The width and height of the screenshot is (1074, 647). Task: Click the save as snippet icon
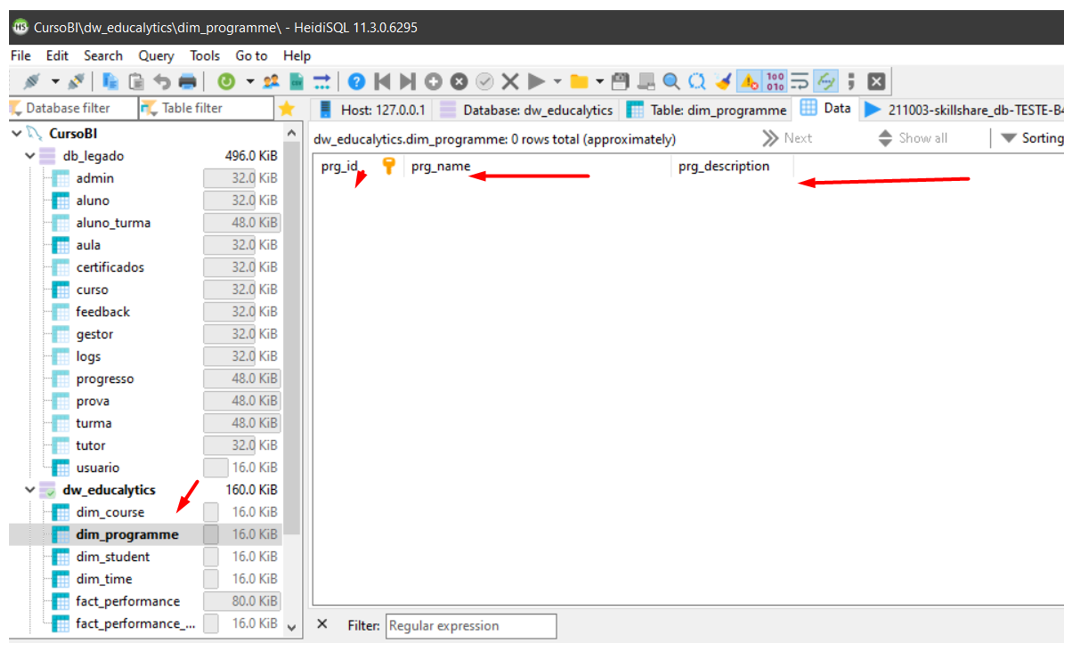click(x=645, y=81)
